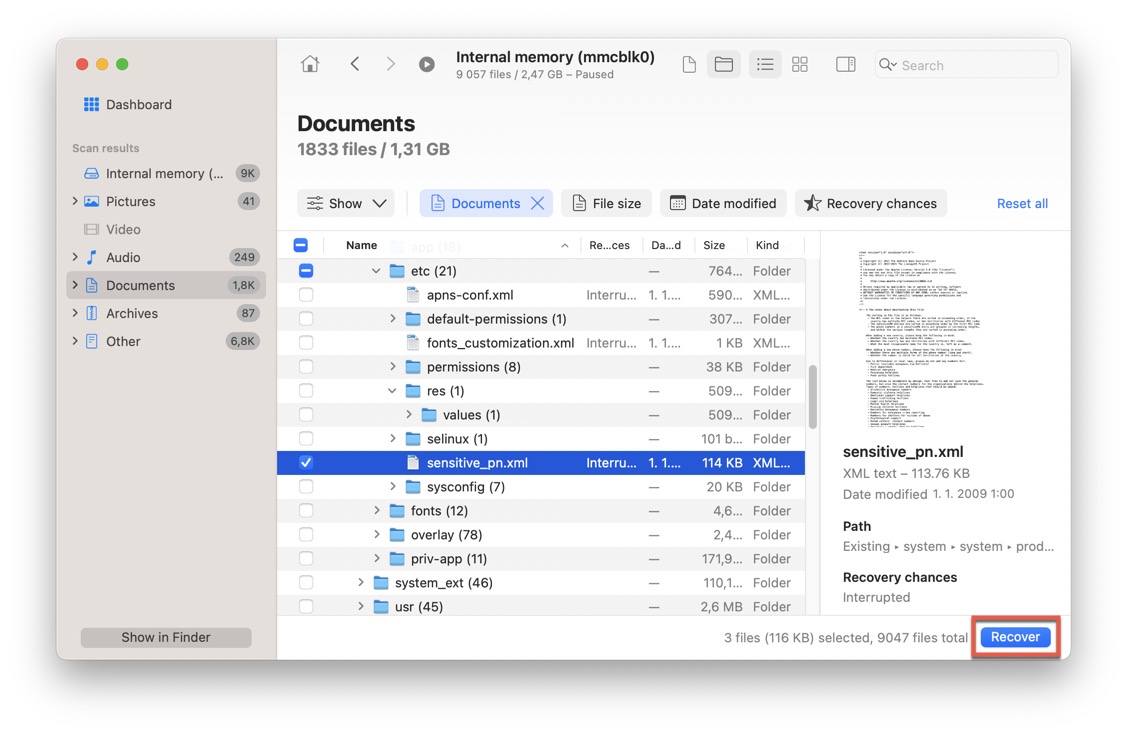Check the usr (45) checkbox
This screenshot has width=1127, height=734.
coord(306,607)
